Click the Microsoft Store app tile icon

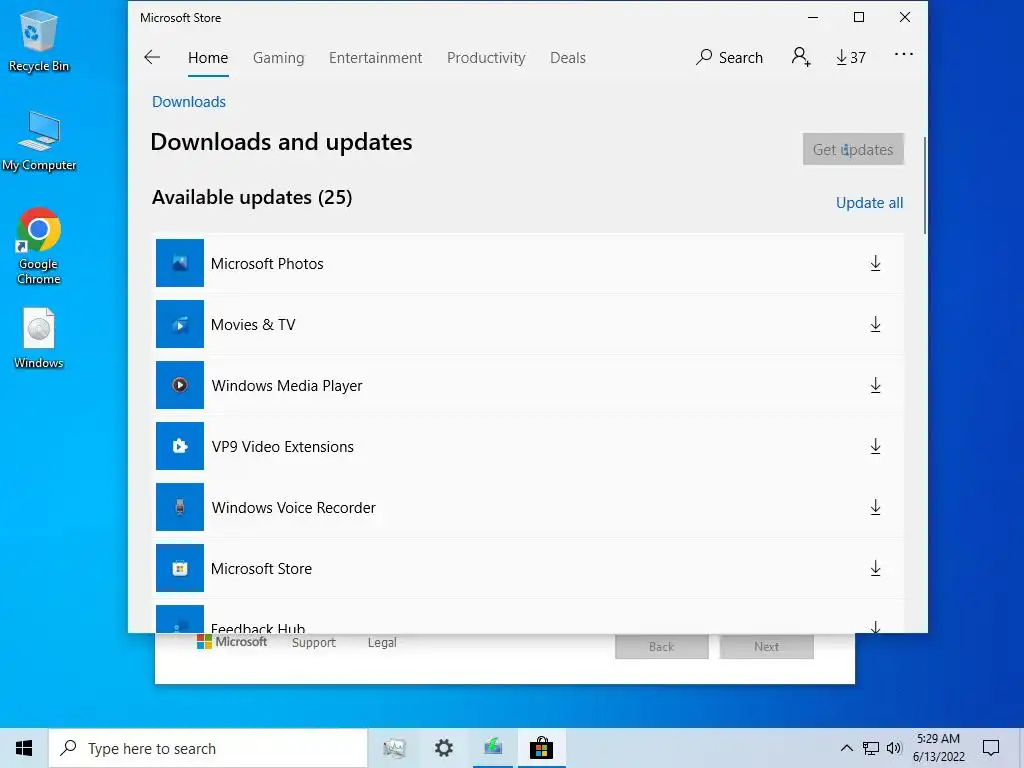click(x=180, y=568)
